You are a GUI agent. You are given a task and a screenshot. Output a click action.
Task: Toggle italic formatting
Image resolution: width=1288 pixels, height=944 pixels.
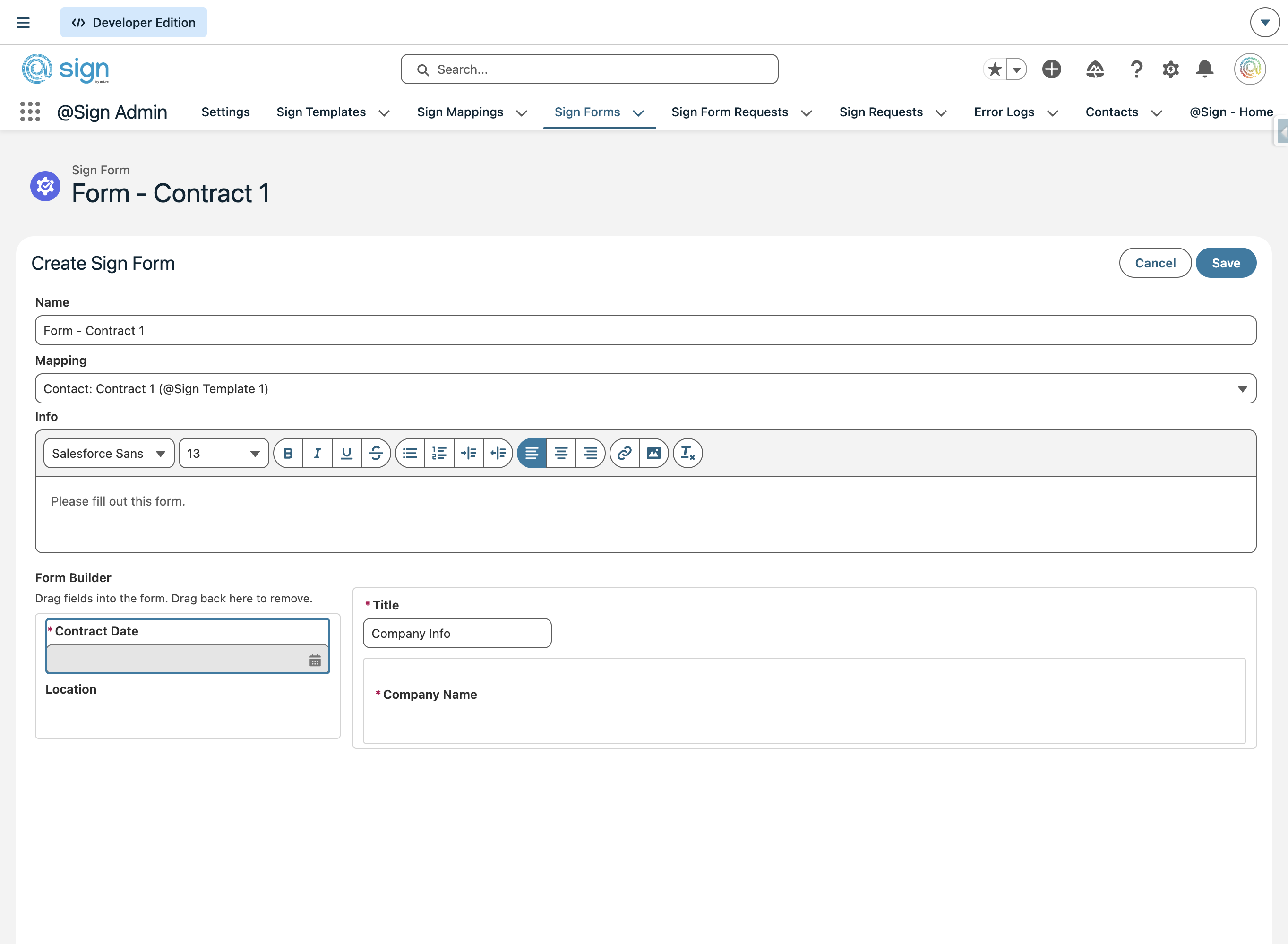pos(317,453)
